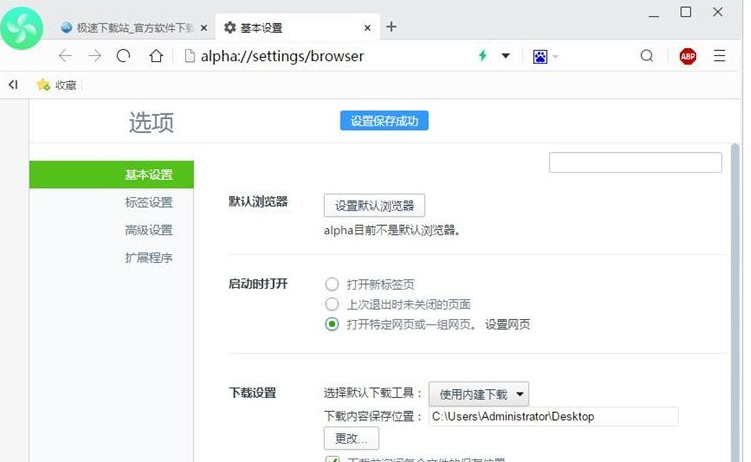Click the address bar URL alpha://settings/browser
Screen dimensions: 751x462
click(282, 56)
